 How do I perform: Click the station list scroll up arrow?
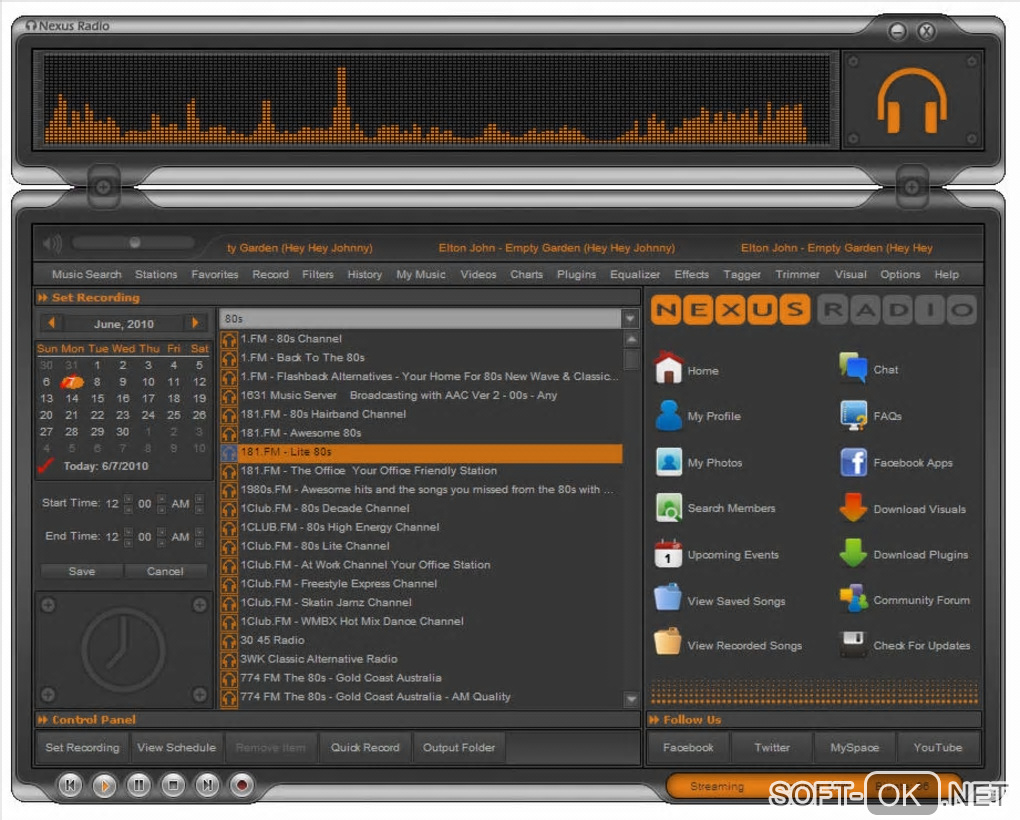tap(631, 339)
